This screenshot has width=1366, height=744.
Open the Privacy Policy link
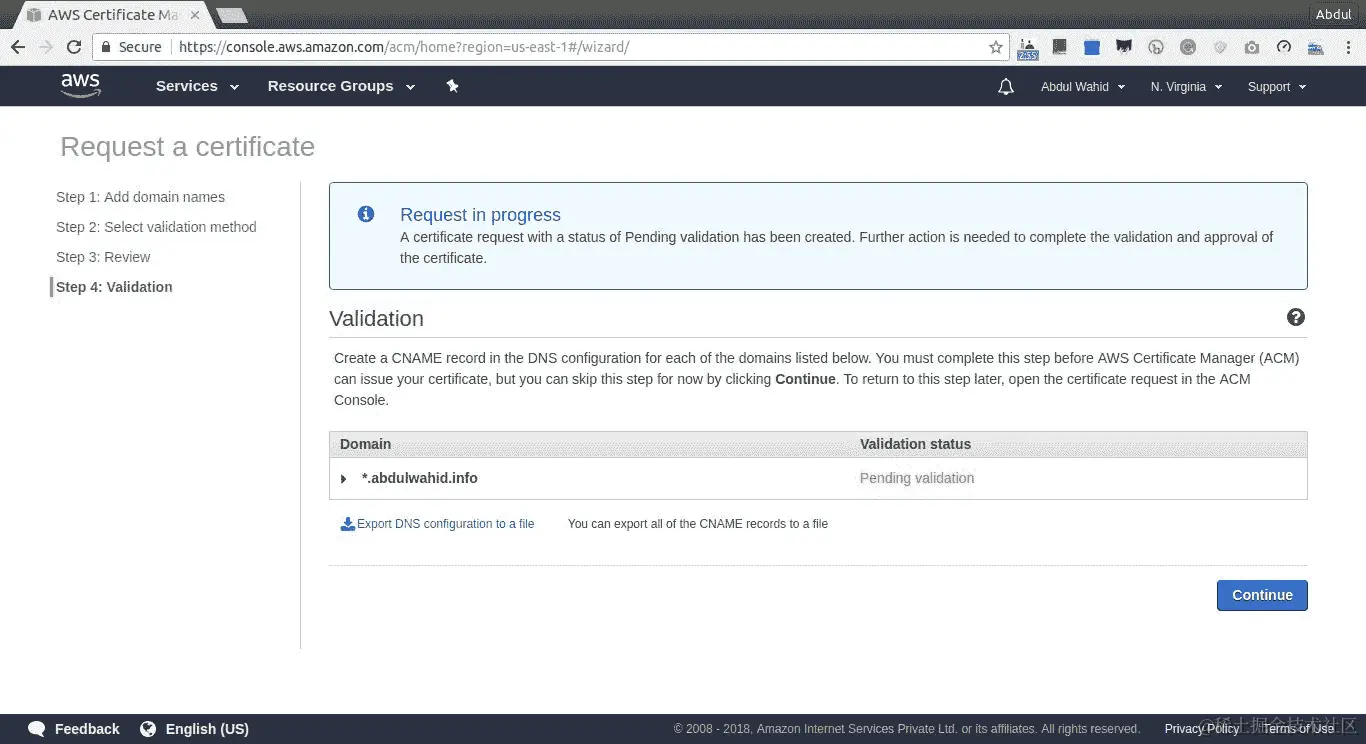click(1202, 729)
